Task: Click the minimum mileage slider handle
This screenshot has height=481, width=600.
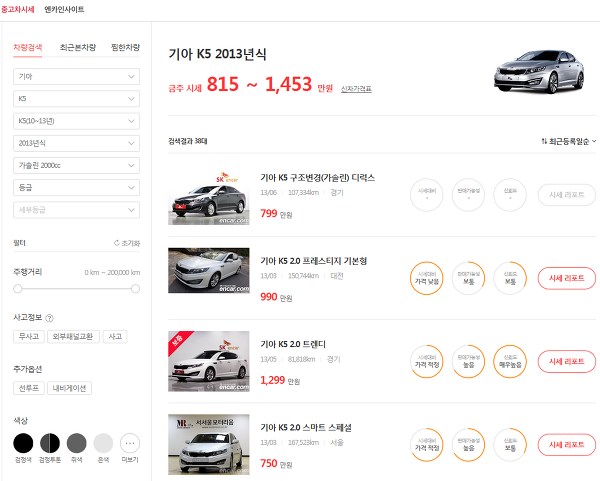Action: click(x=18, y=289)
